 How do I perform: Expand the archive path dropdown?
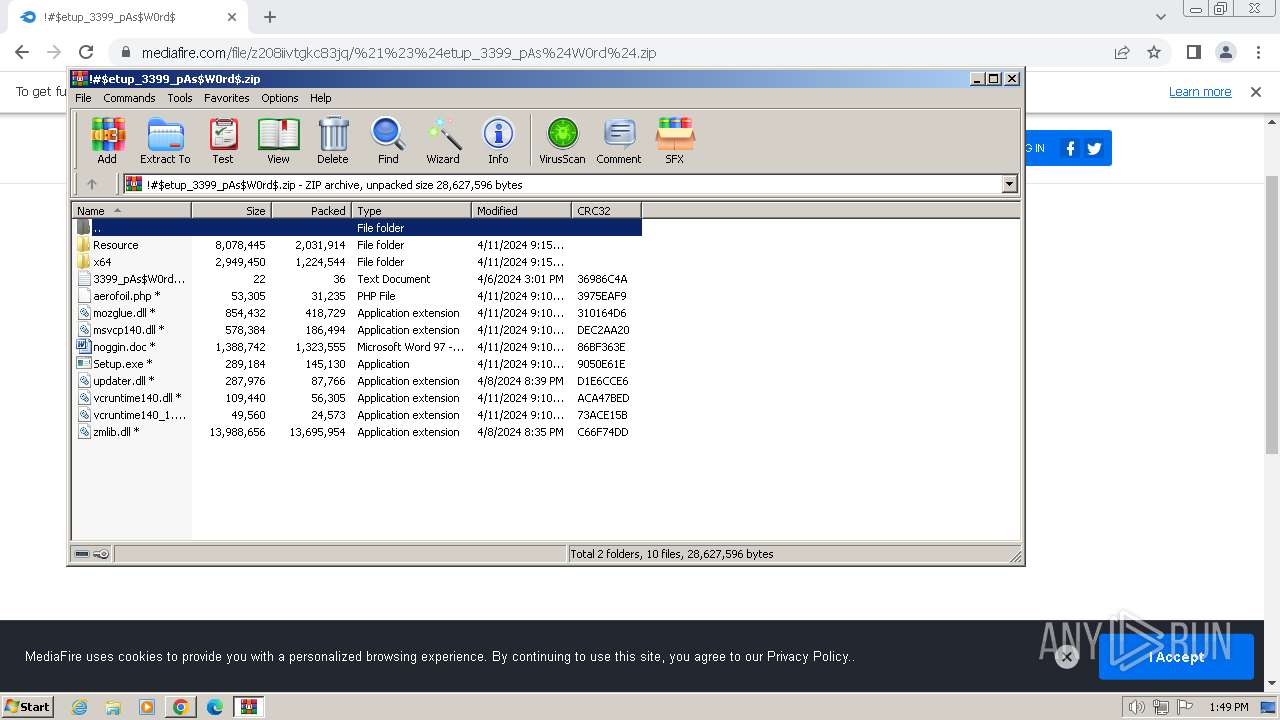[1009, 184]
